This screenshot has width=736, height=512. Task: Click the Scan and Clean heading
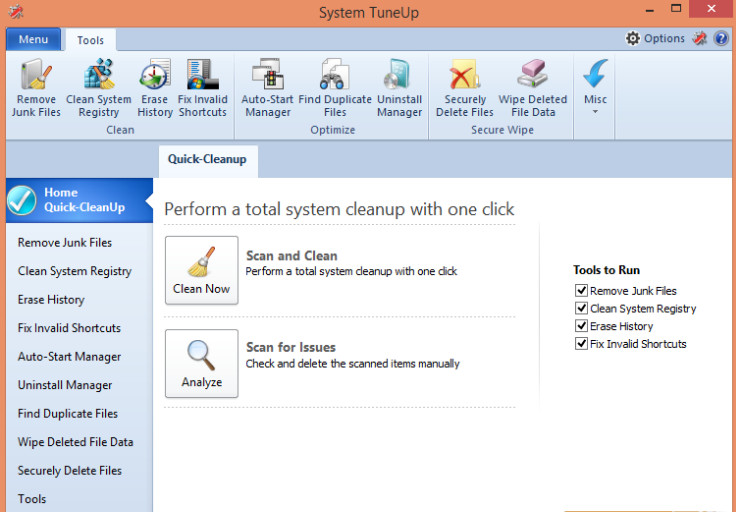(x=291, y=256)
